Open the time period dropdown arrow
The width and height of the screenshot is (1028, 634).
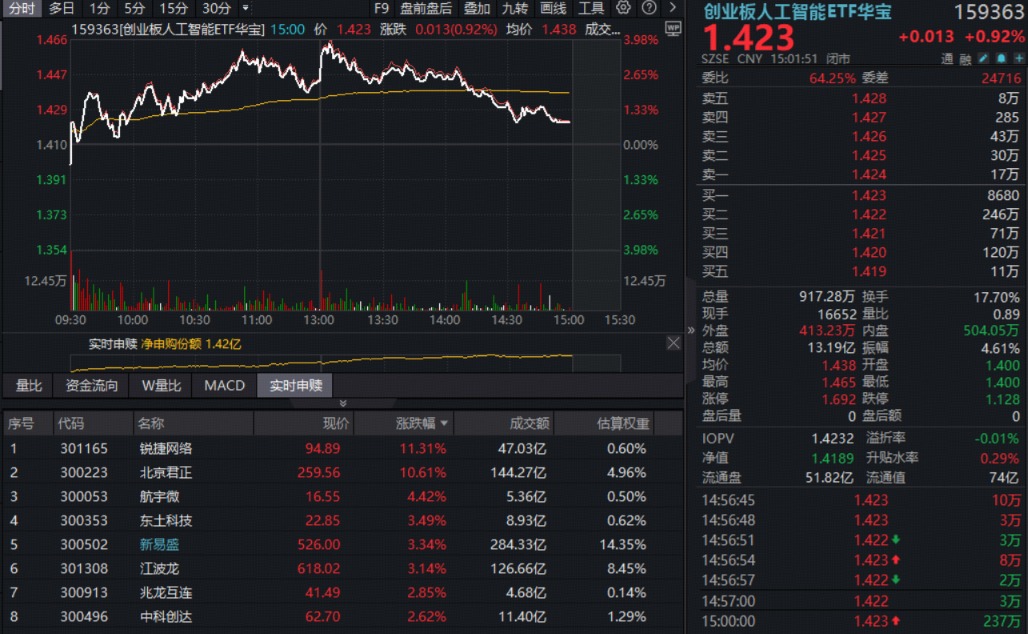click(x=245, y=9)
